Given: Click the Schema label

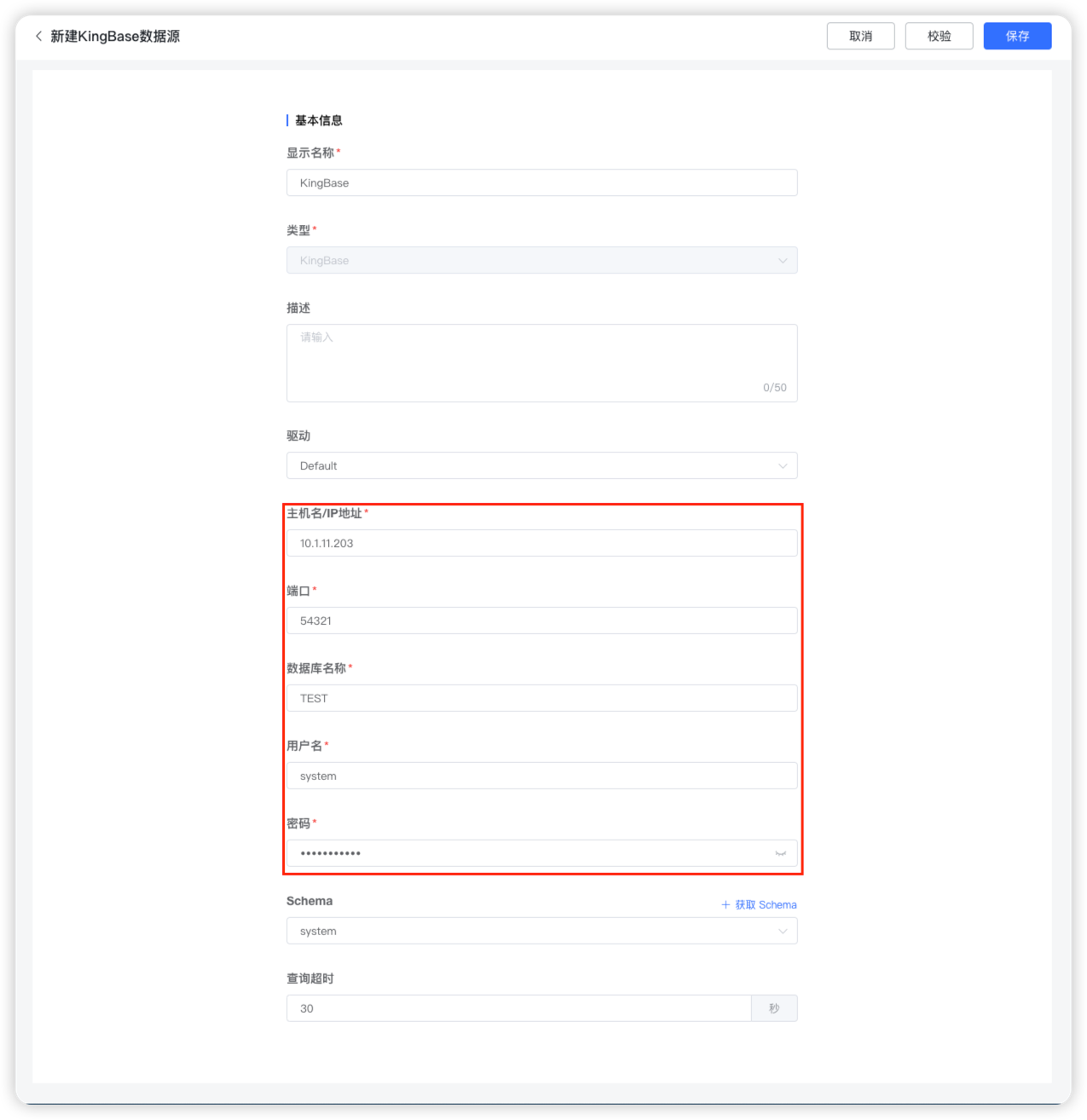Looking at the screenshot, I should [309, 901].
